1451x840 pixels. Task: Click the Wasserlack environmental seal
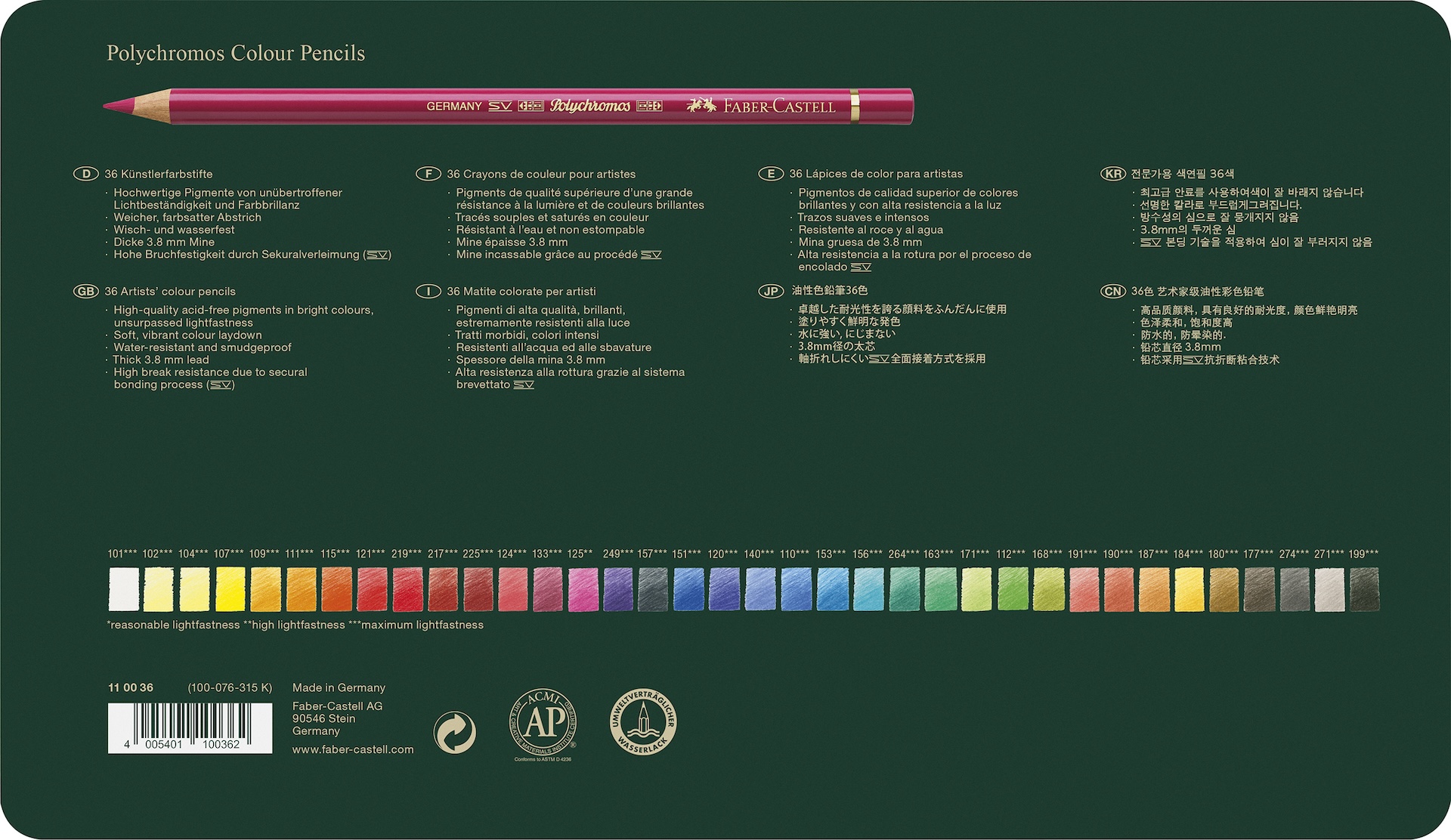[x=643, y=723]
